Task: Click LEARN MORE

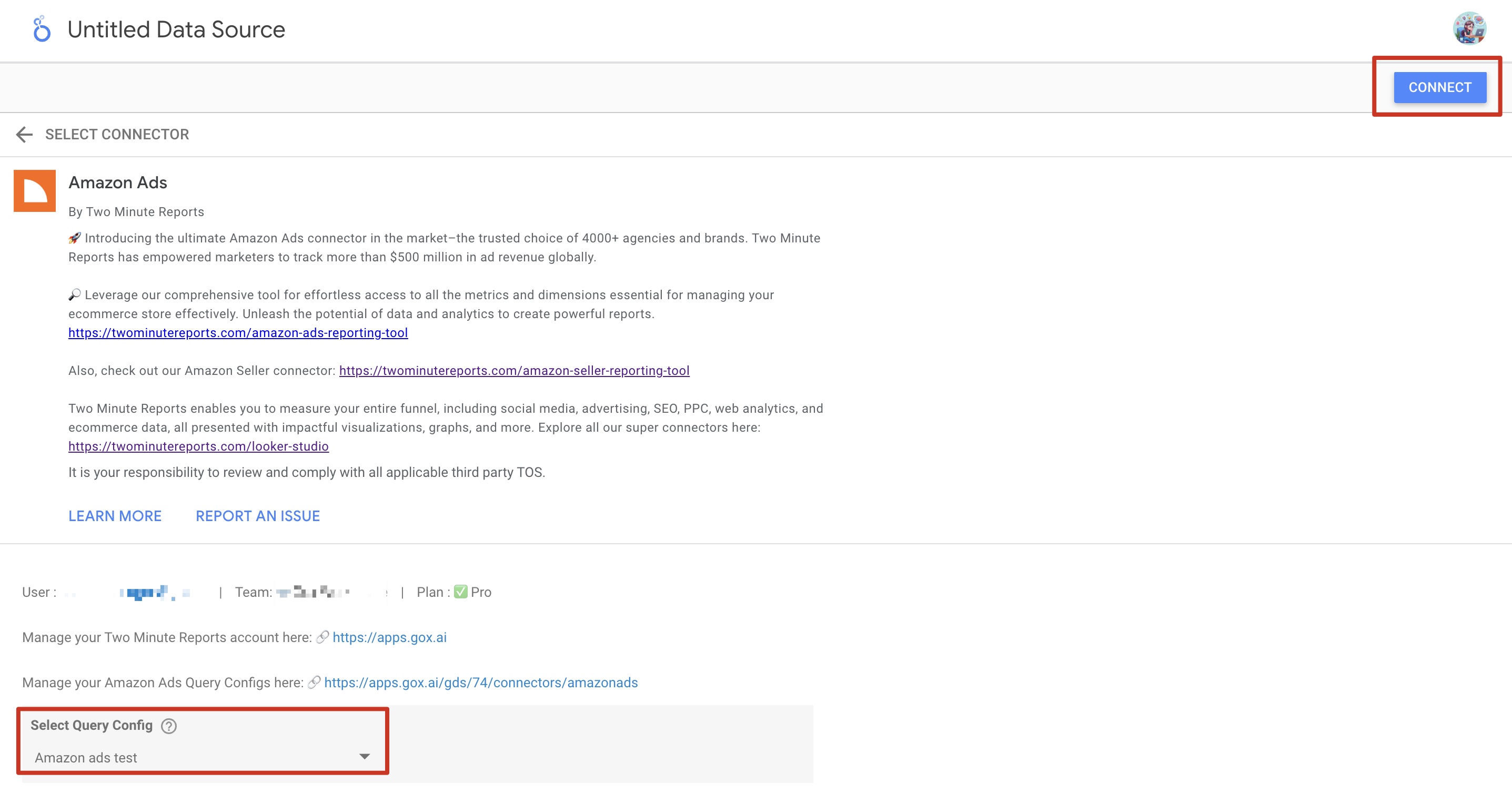Action: 115,516
